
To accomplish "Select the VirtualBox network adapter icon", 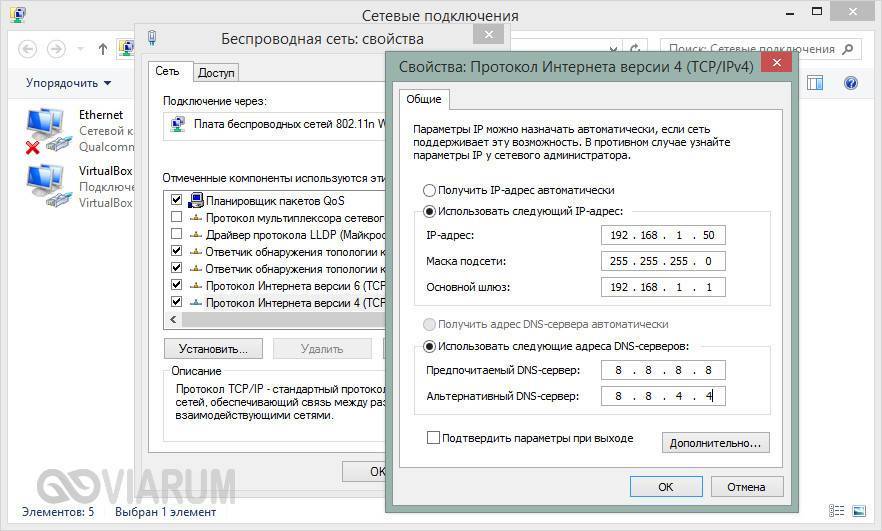I will click(48, 186).
